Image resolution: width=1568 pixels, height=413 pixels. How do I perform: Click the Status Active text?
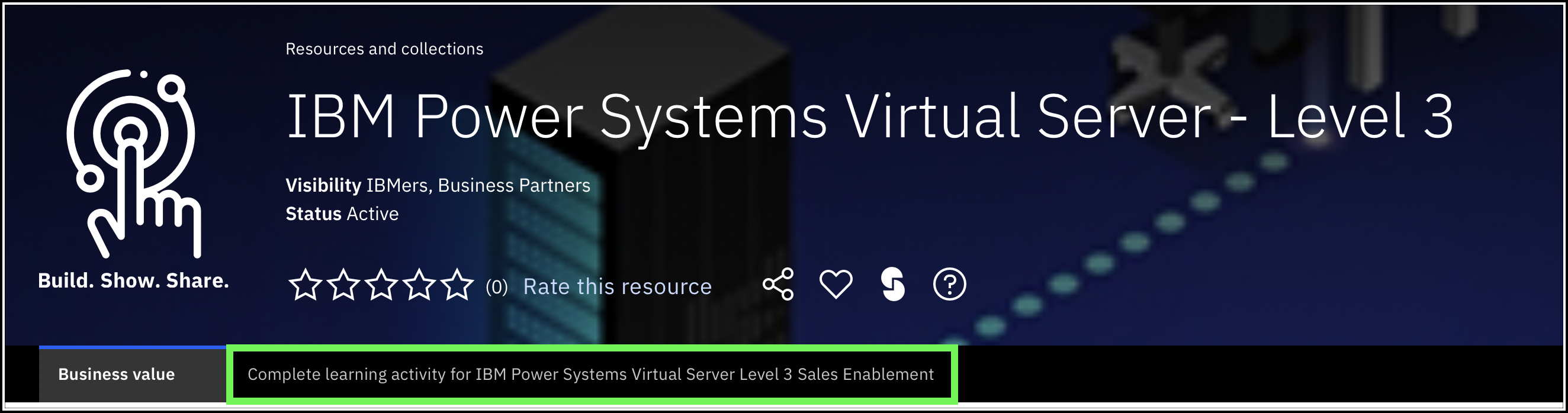pyautogui.click(x=342, y=214)
